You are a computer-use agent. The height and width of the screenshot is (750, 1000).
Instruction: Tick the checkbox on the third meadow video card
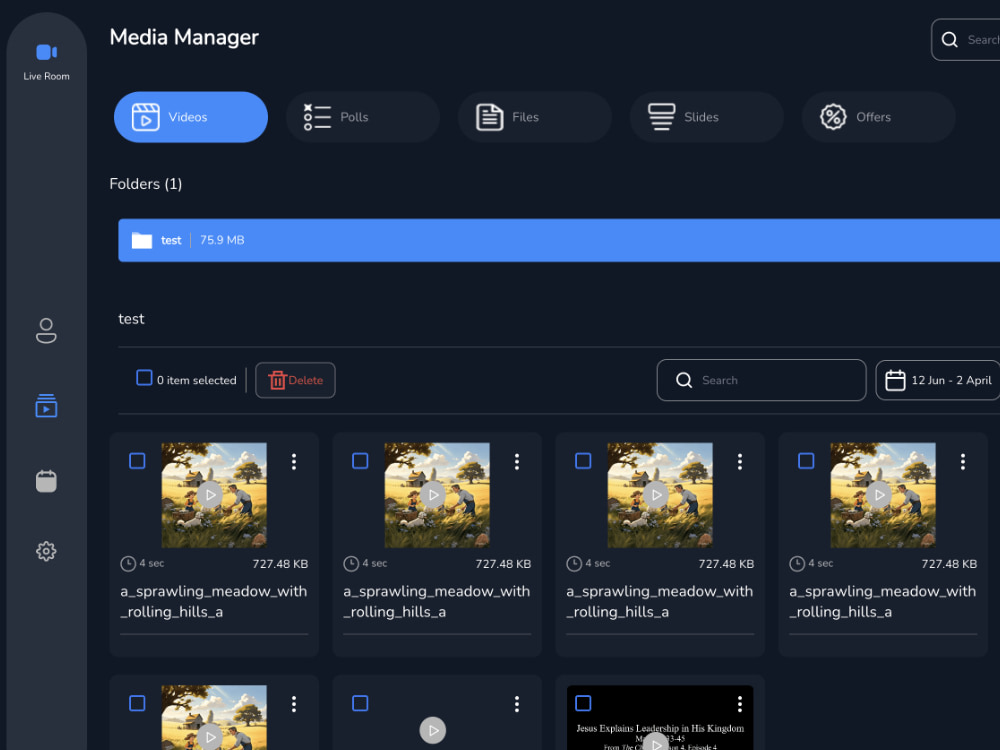[x=583, y=460]
